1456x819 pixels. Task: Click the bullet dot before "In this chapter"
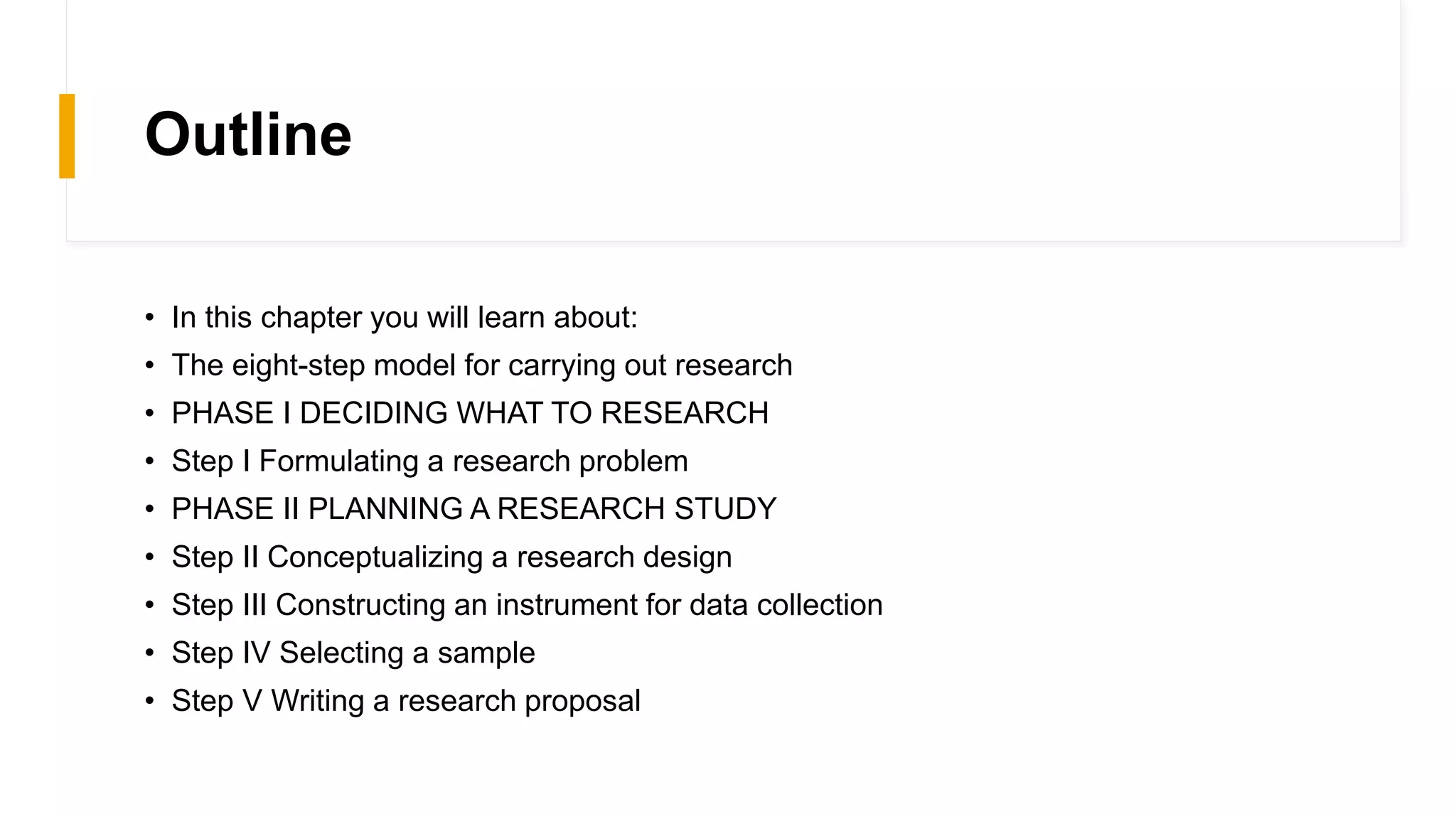pyautogui.click(x=149, y=318)
